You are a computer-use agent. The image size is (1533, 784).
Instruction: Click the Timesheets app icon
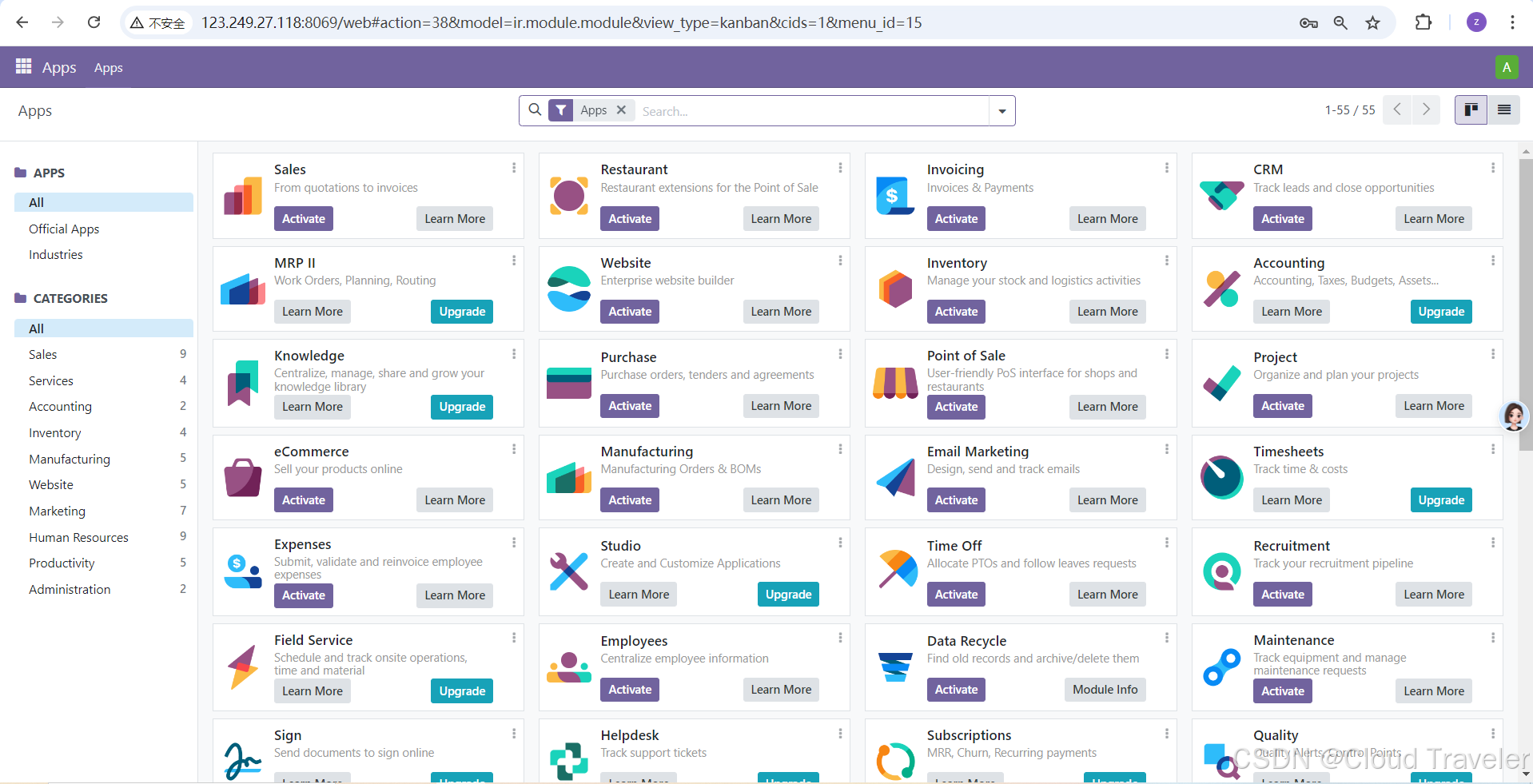[1222, 477]
